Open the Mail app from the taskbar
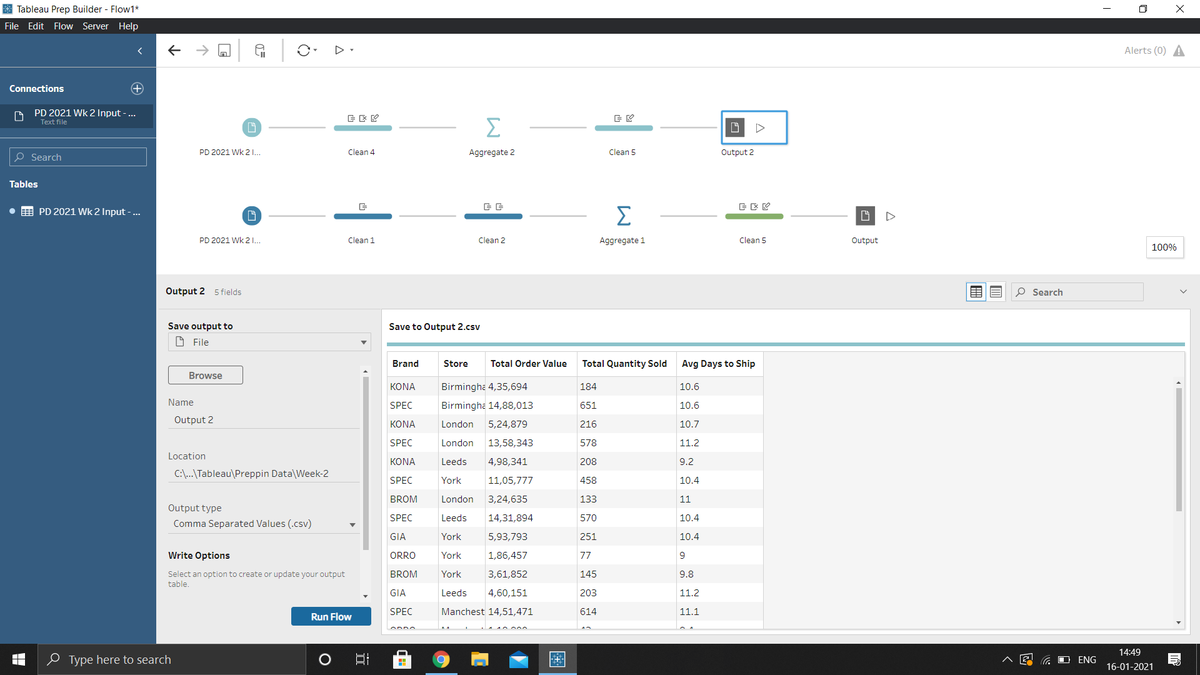Viewport: 1200px width, 675px height. [x=519, y=660]
